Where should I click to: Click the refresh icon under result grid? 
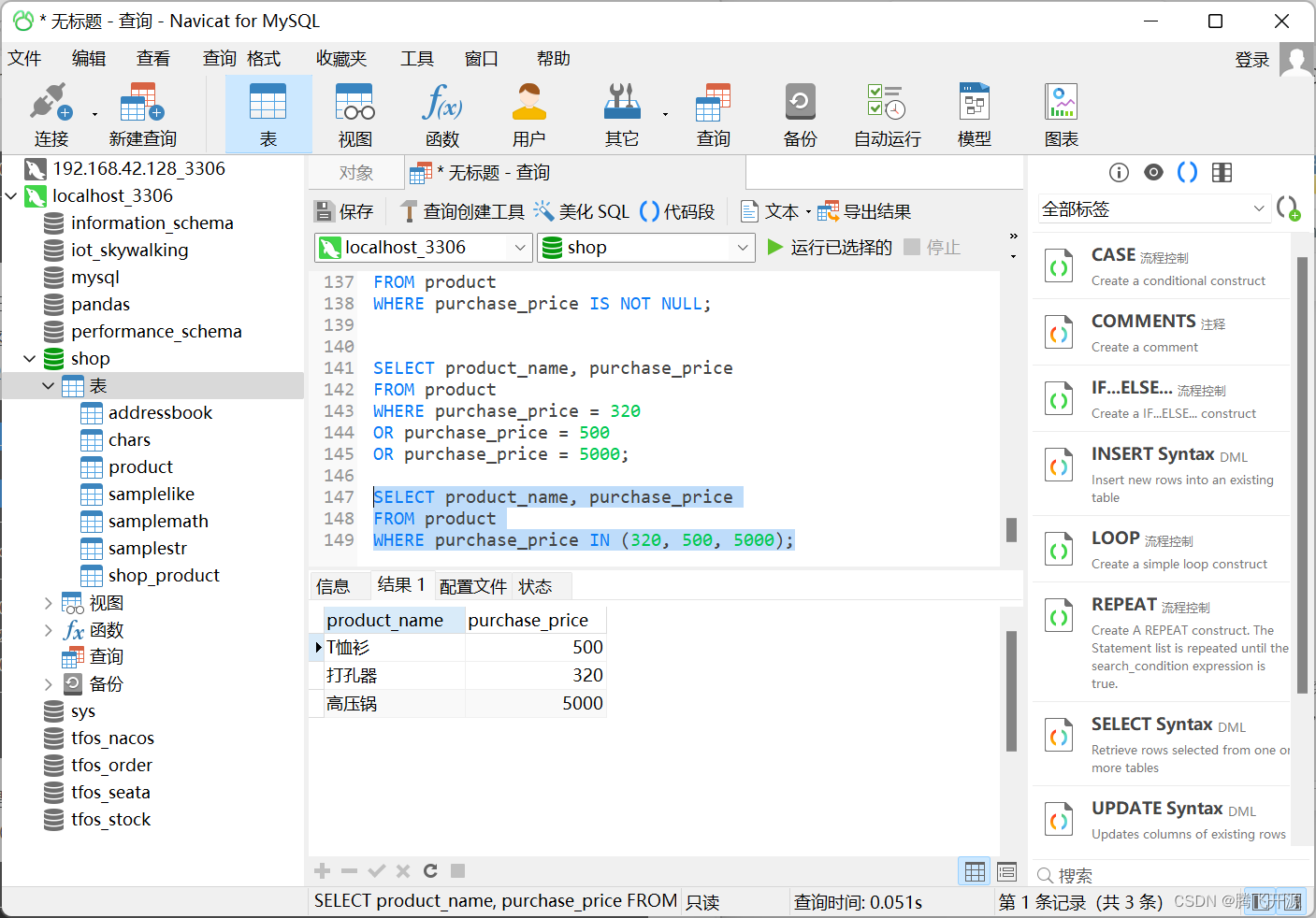[x=430, y=870]
